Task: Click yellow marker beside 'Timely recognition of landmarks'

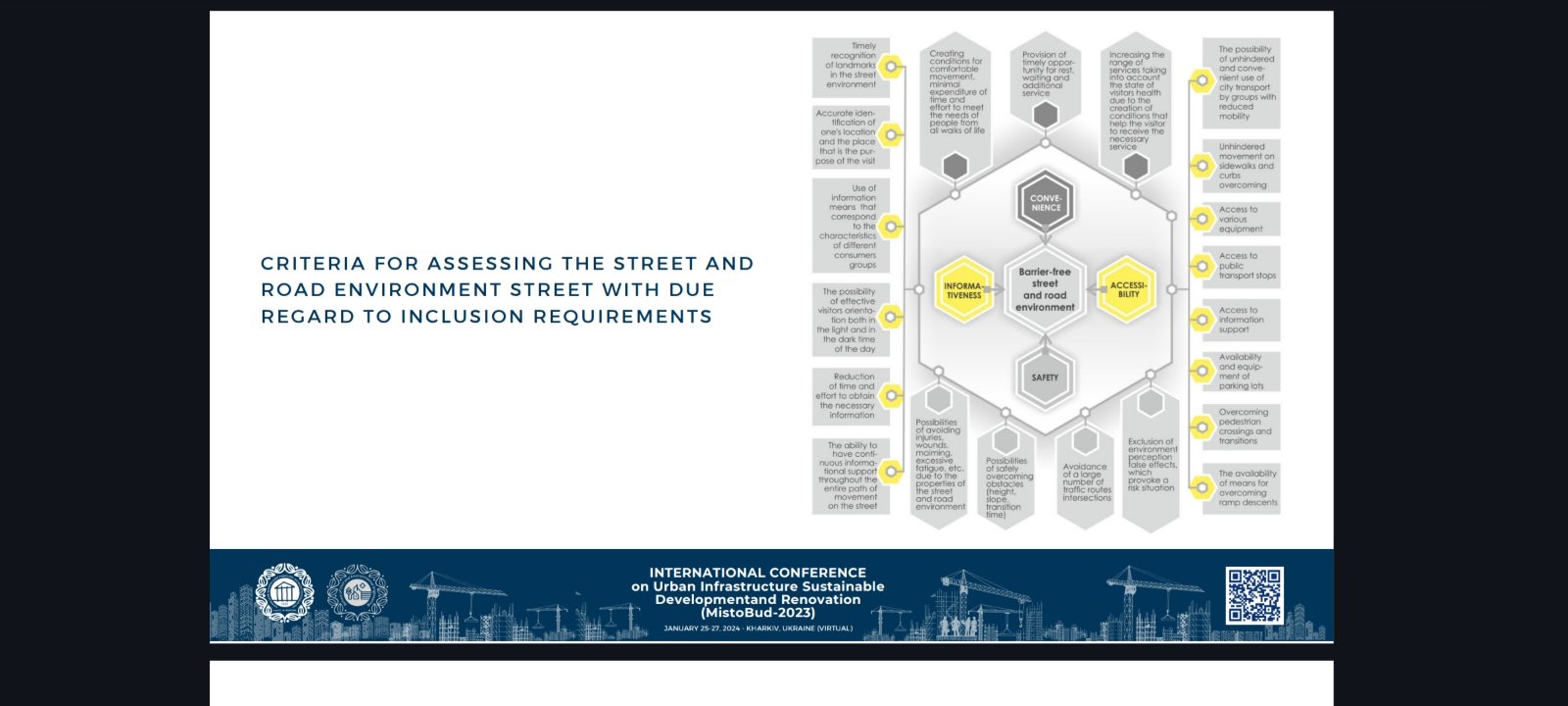Action: click(890, 67)
